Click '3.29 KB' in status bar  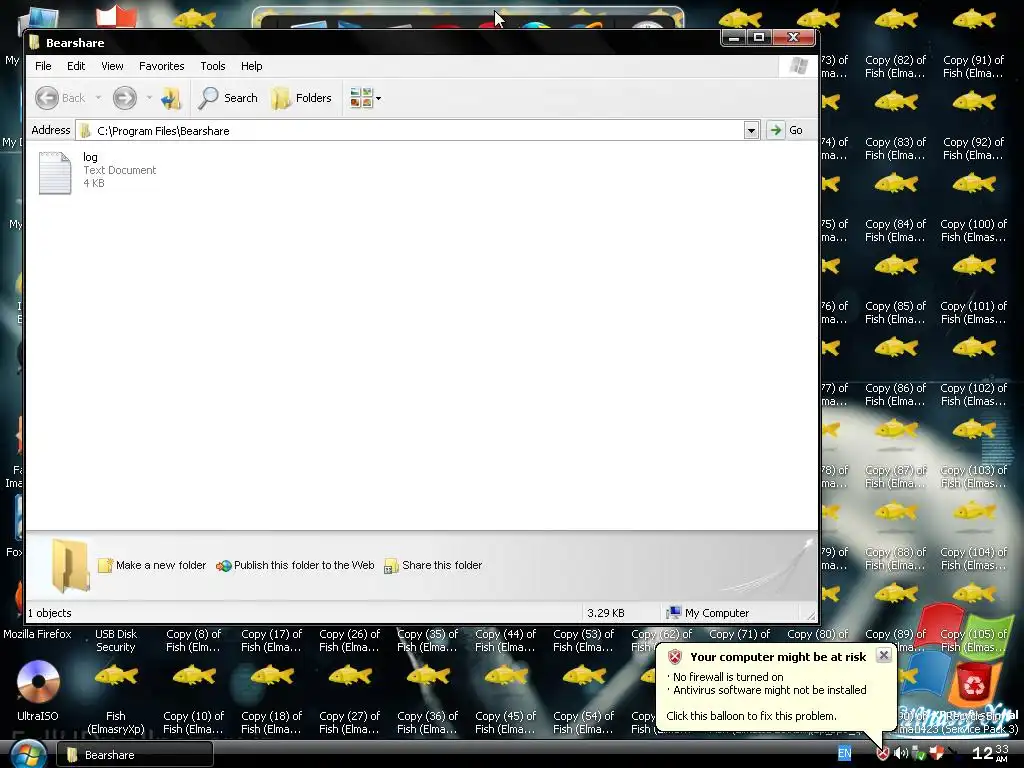[605, 613]
